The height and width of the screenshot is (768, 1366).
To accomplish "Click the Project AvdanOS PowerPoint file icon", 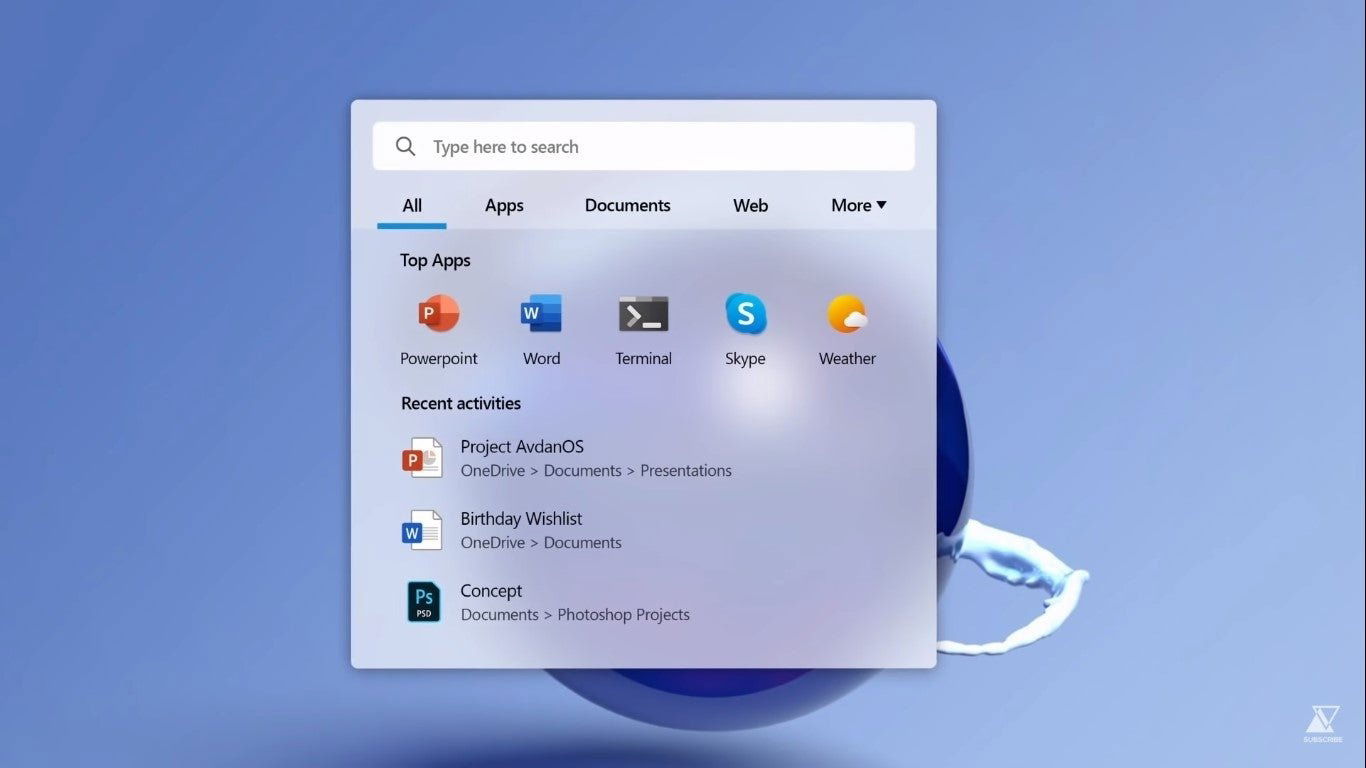I will pyautogui.click(x=423, y=458).
